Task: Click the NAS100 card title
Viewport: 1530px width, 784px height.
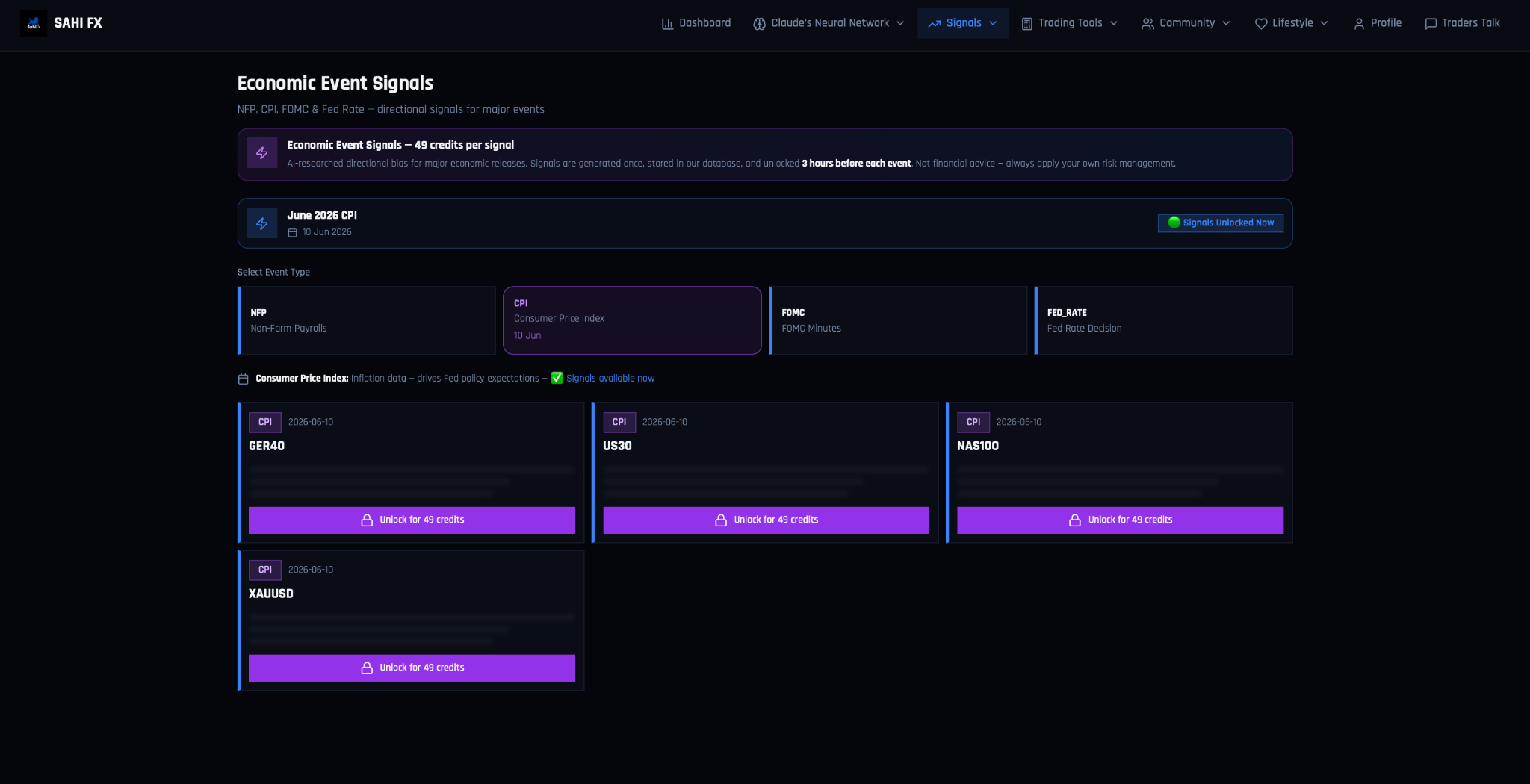Action: [x=978, y=446]
